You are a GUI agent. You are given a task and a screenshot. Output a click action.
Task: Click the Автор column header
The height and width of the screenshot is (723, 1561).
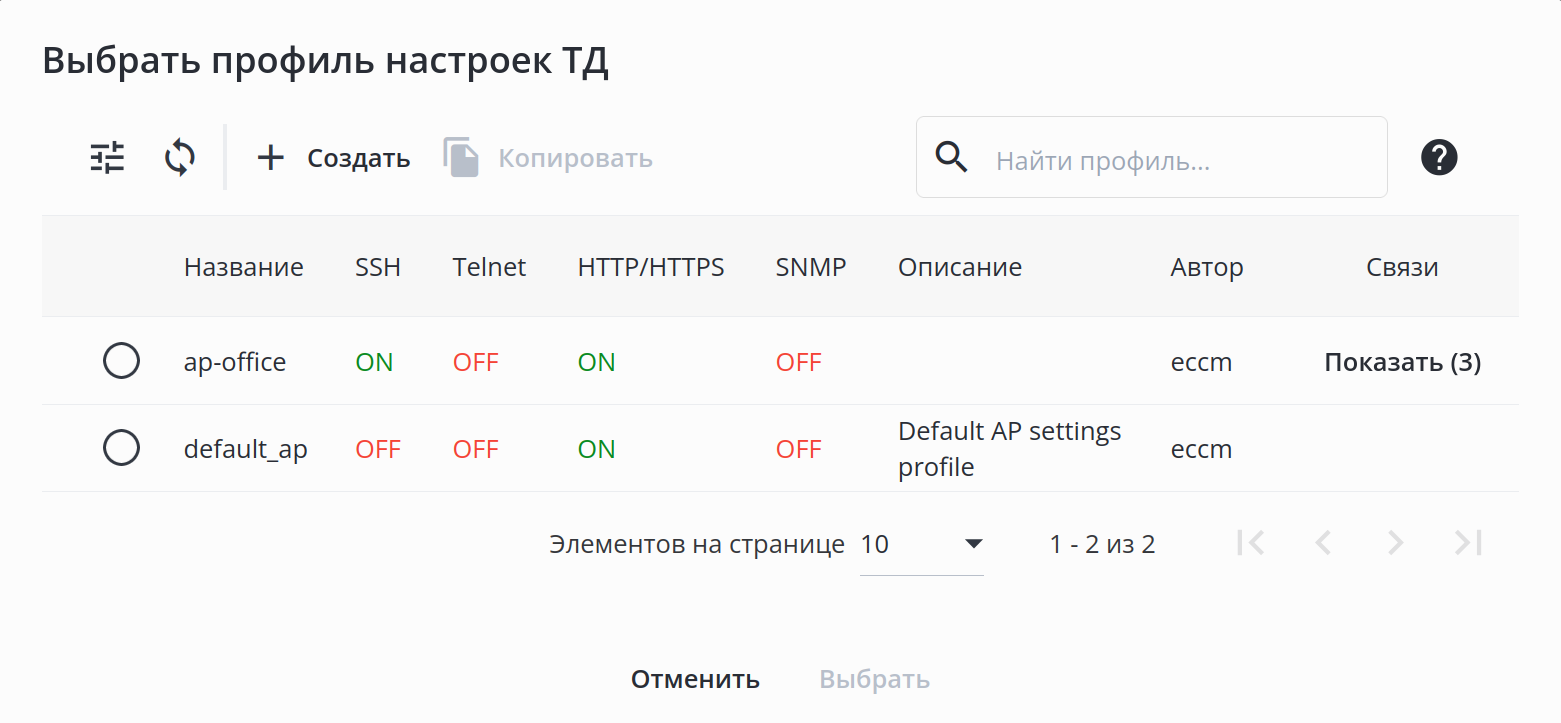[x=1206, y=267]
